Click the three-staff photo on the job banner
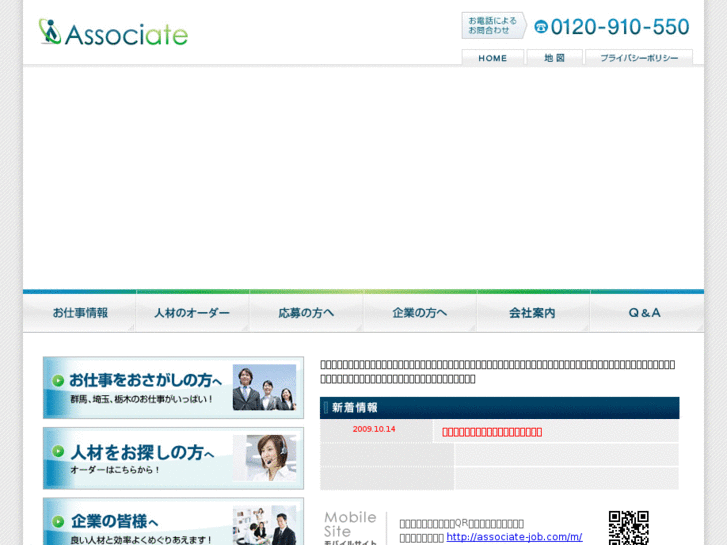The height and width of the screenshot is (545, 727). pos(264,387)
